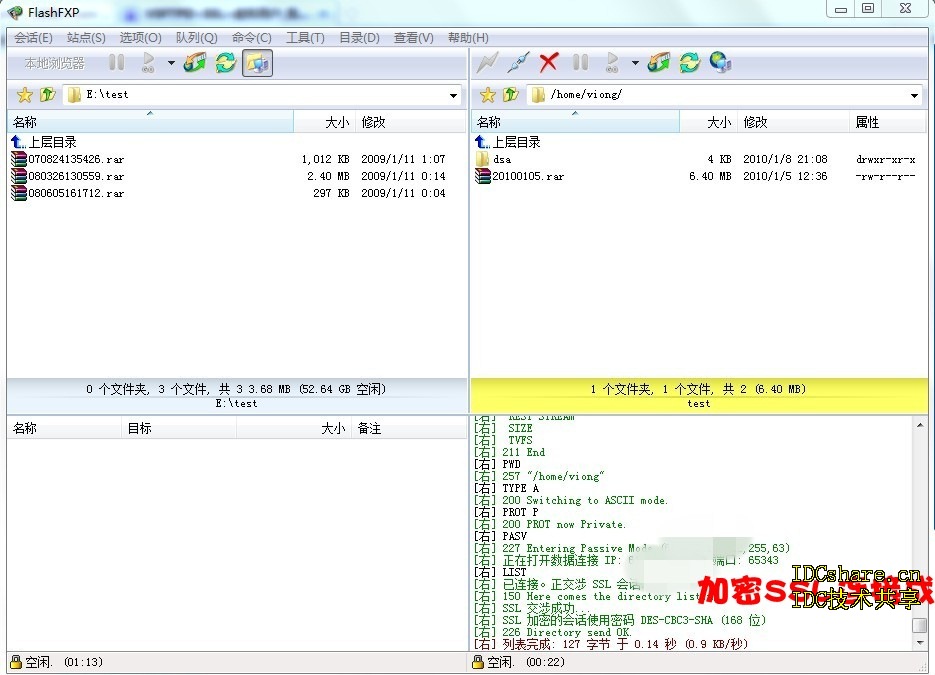Screen dimensions: 935x675
Task: Click the left pane folder transfer icon
Action: point(195,63)
